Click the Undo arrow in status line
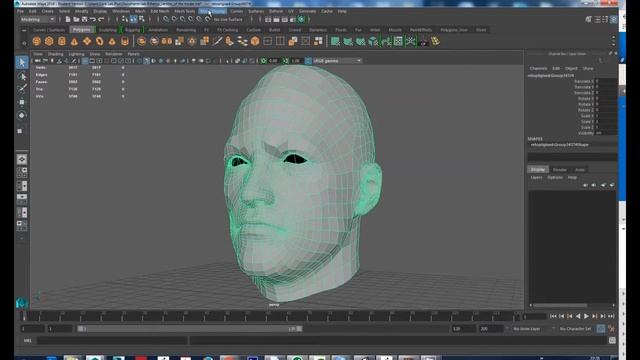 pos(93,19)
